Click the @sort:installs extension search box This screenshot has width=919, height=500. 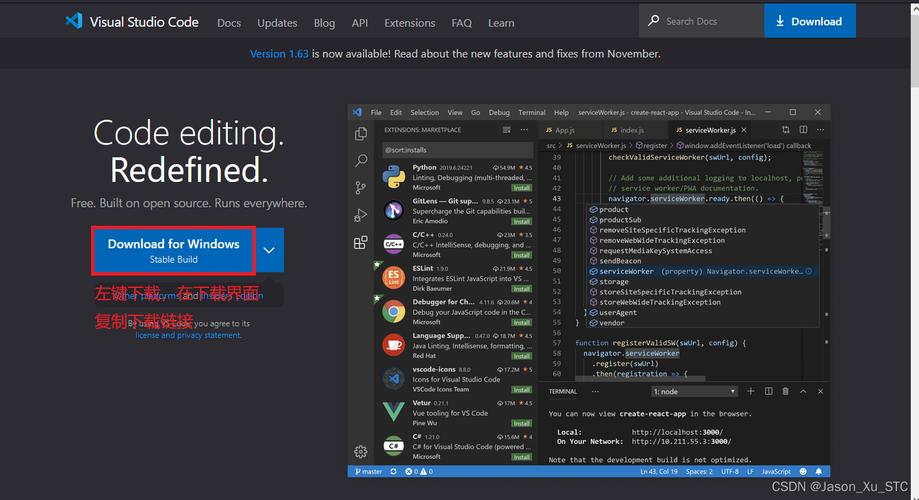(458, 150)
